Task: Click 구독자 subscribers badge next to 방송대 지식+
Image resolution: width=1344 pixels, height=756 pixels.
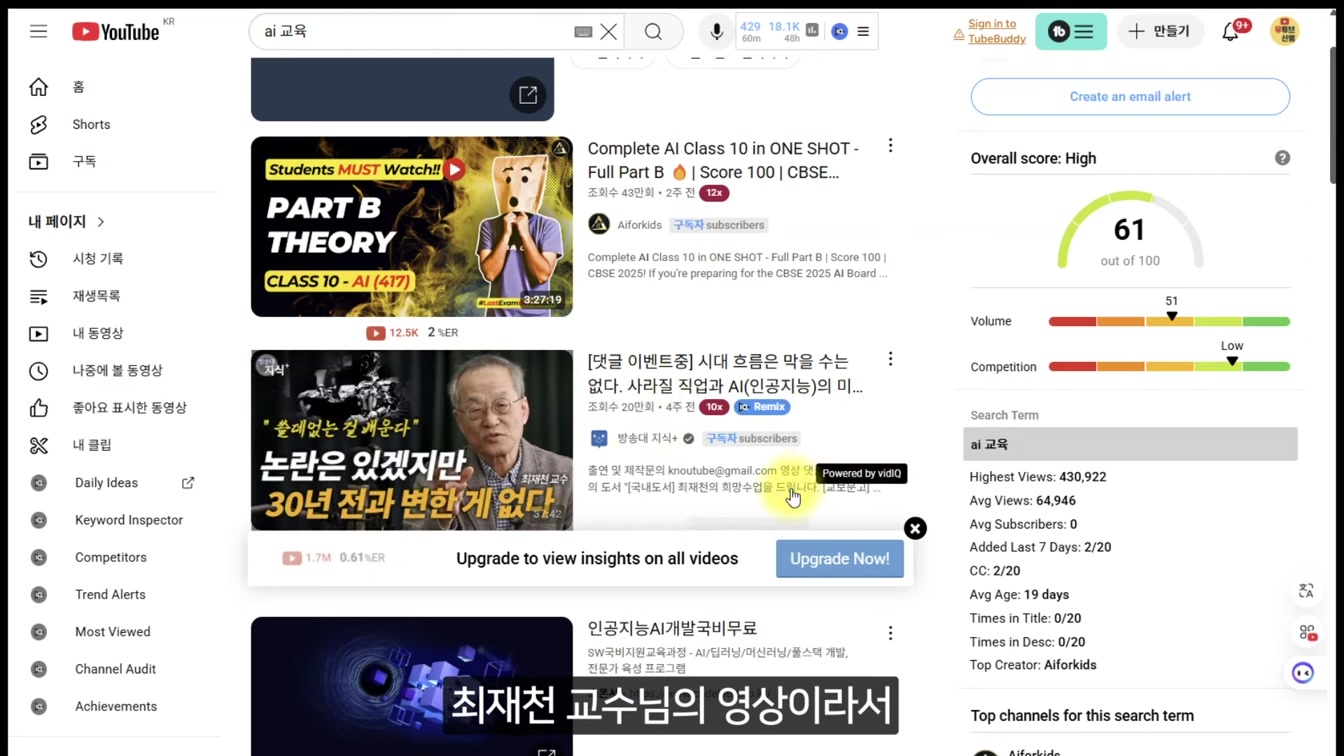Action: coord(752,438)
